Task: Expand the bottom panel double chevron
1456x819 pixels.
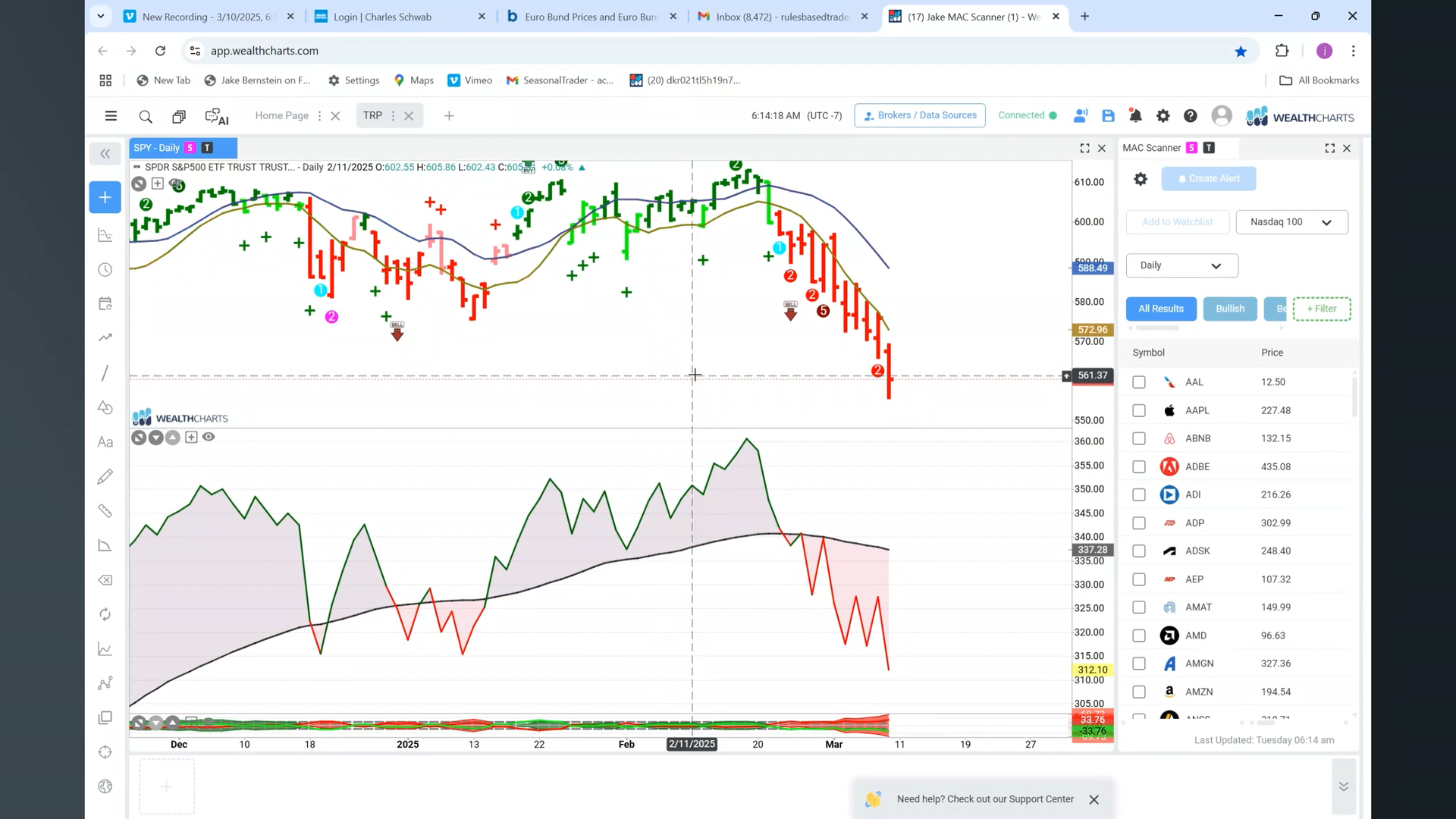Action: tap(1343, 786)
